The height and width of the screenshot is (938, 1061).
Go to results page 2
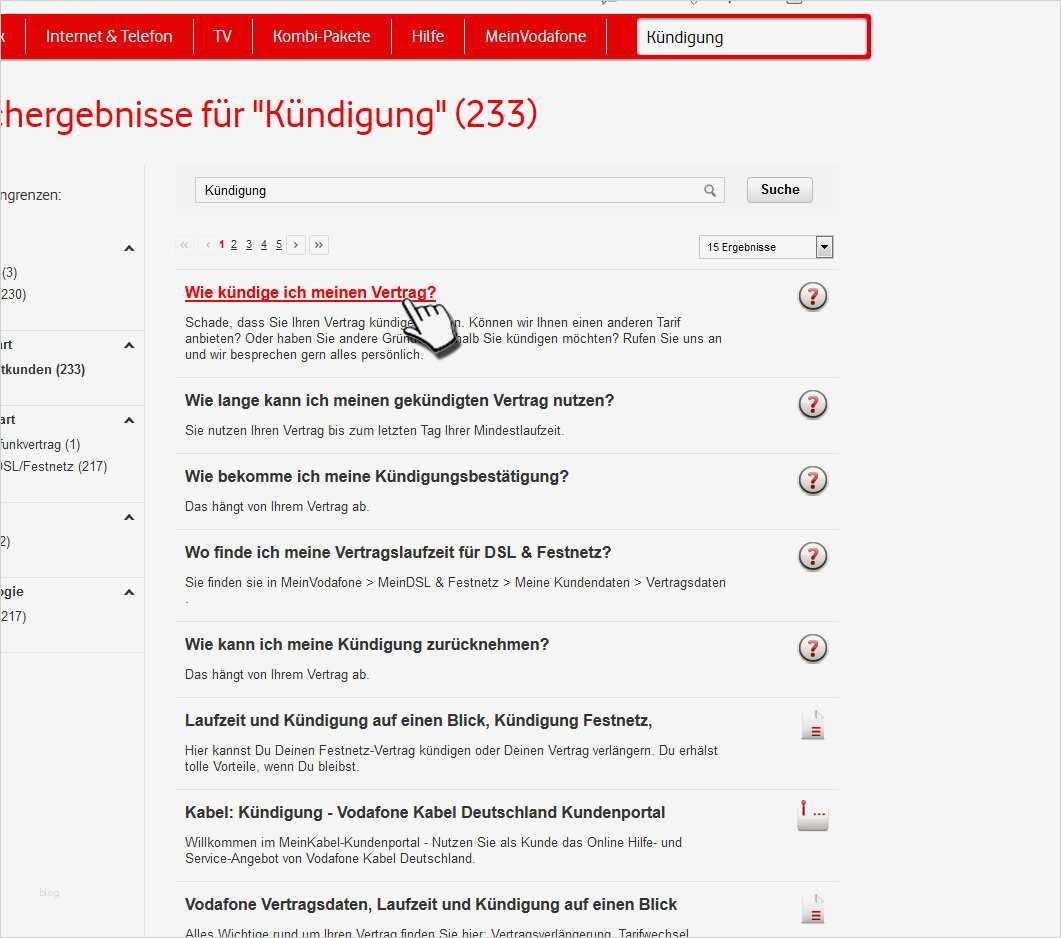click(234, 245)
